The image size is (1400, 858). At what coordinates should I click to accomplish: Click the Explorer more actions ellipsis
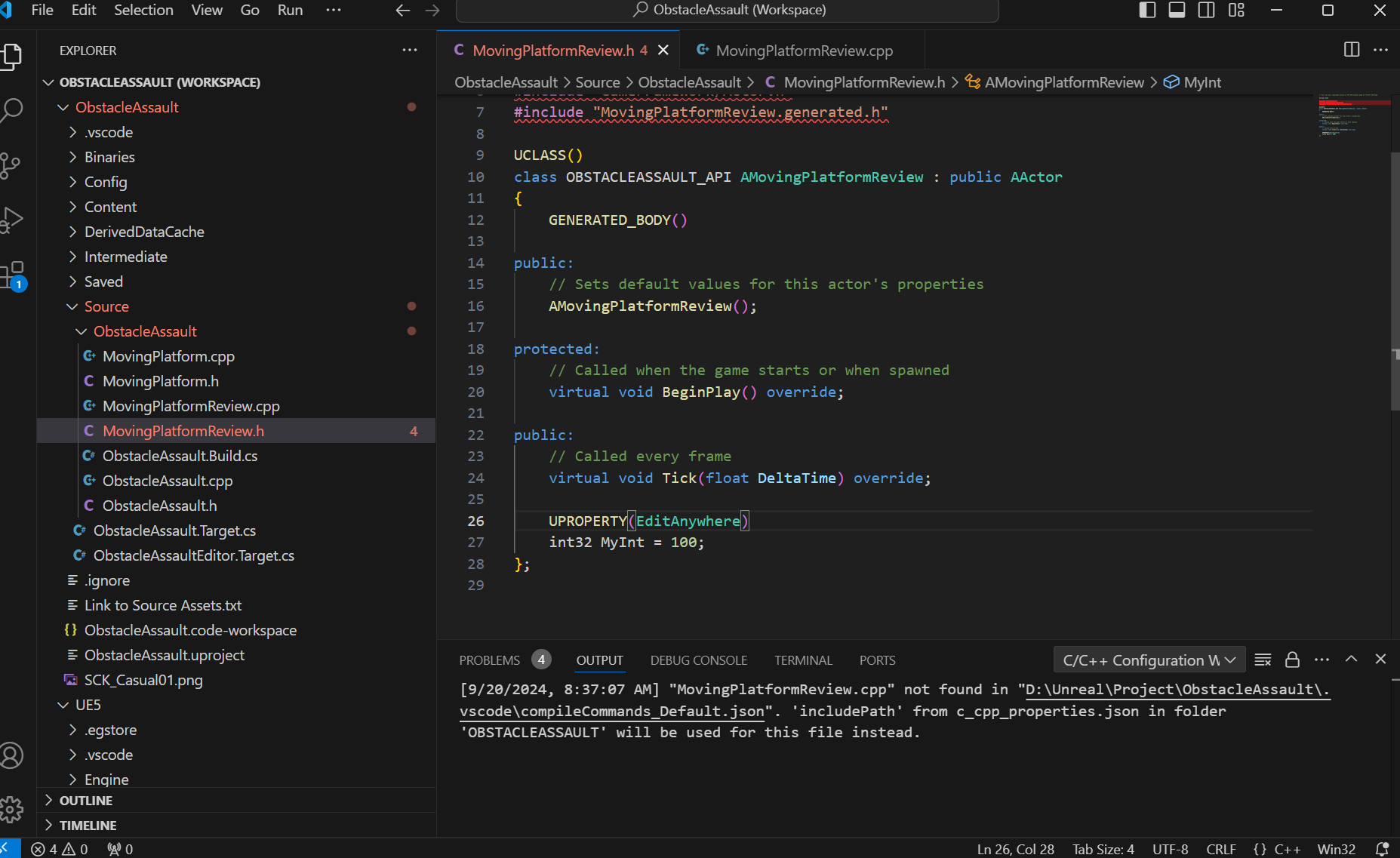click(410, 50)
